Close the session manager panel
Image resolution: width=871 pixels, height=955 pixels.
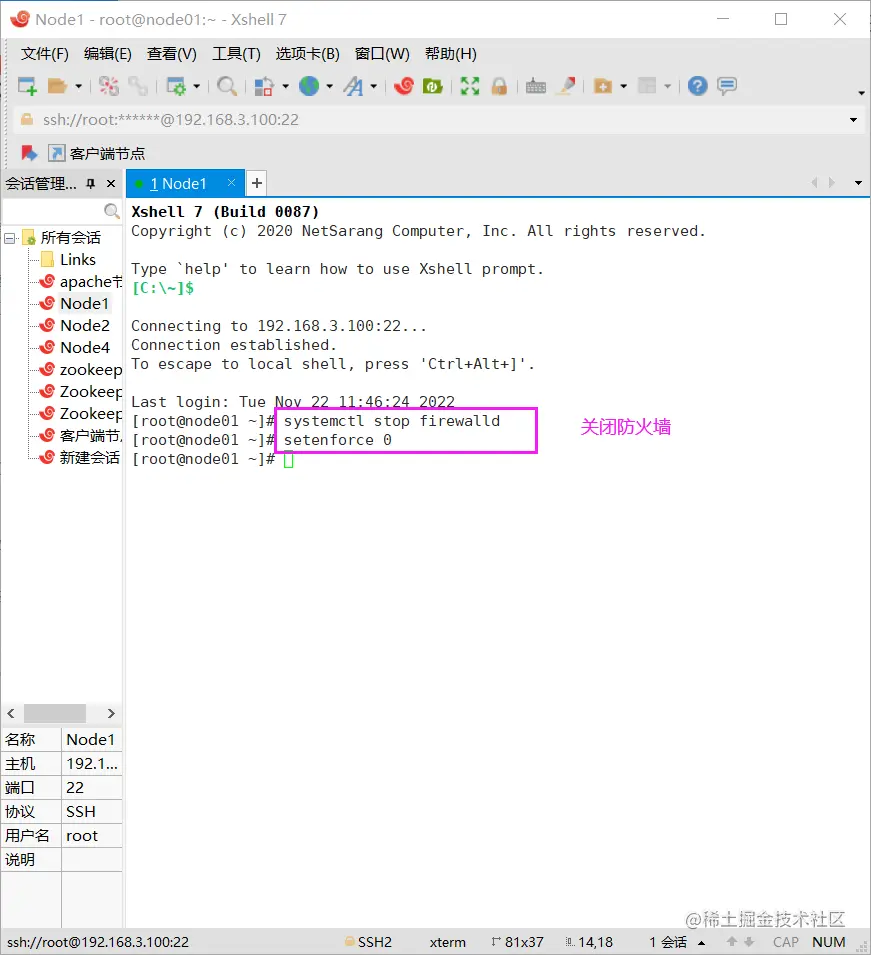tap(111, 183)
